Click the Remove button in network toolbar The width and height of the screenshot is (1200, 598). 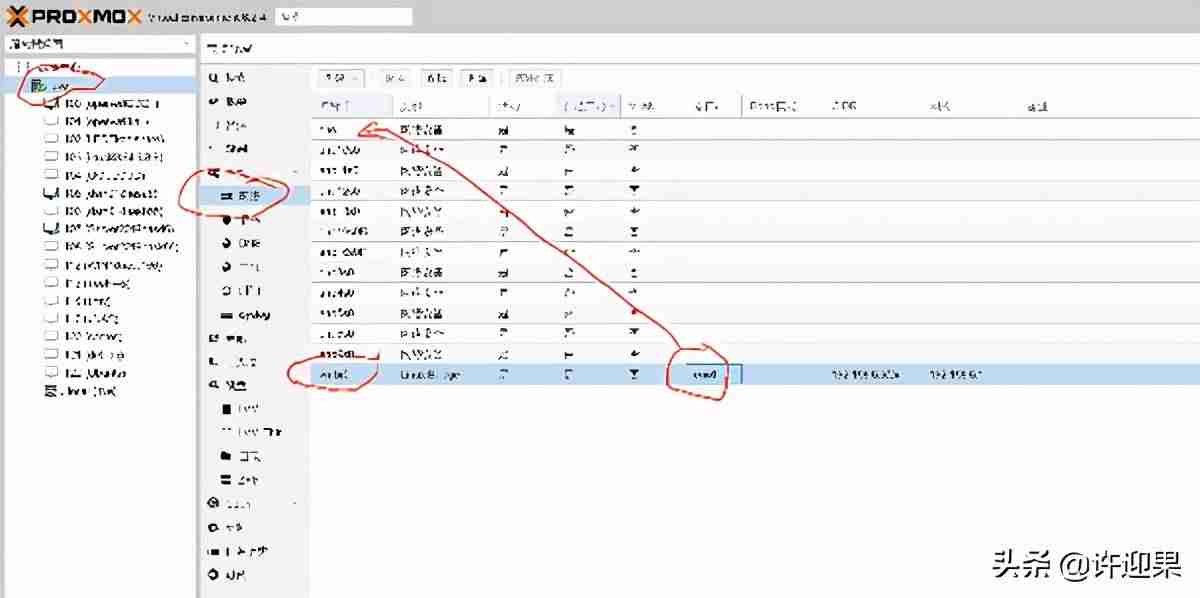click(x=477, y=78)
